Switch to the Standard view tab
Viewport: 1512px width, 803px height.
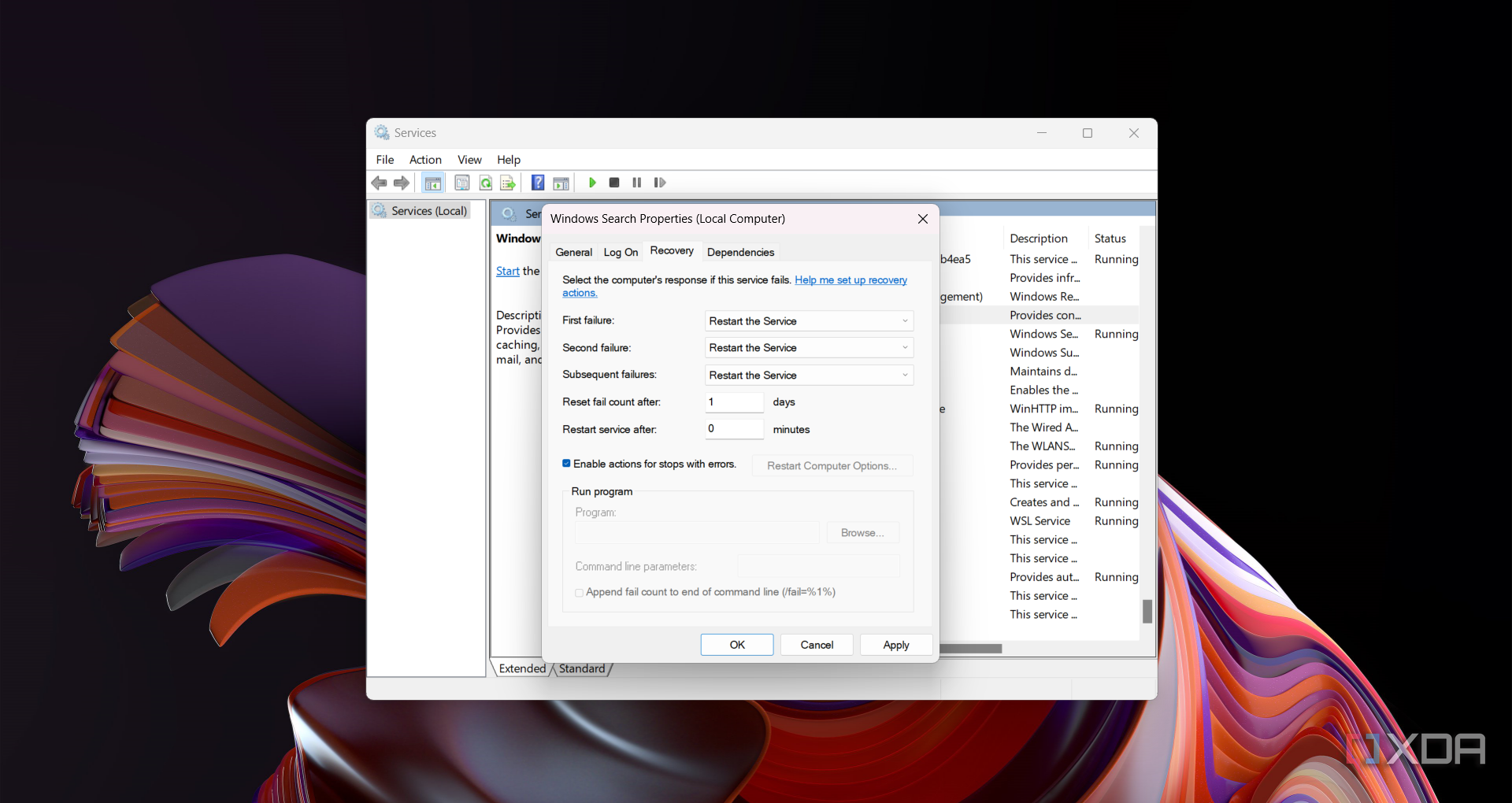582,668
